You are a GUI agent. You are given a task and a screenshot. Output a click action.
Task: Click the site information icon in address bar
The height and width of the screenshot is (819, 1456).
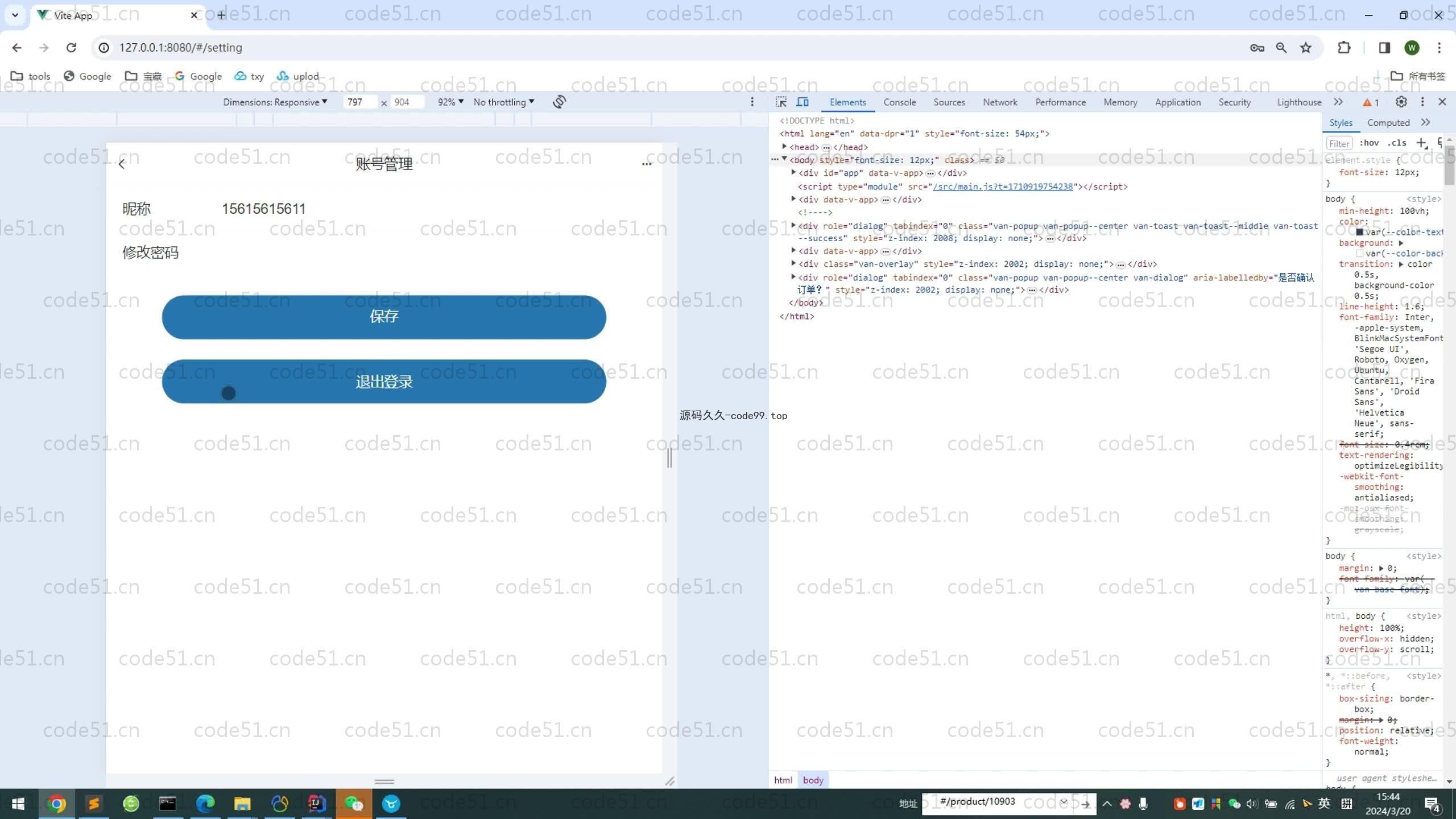pyautogui.click(x=104, y=48)
